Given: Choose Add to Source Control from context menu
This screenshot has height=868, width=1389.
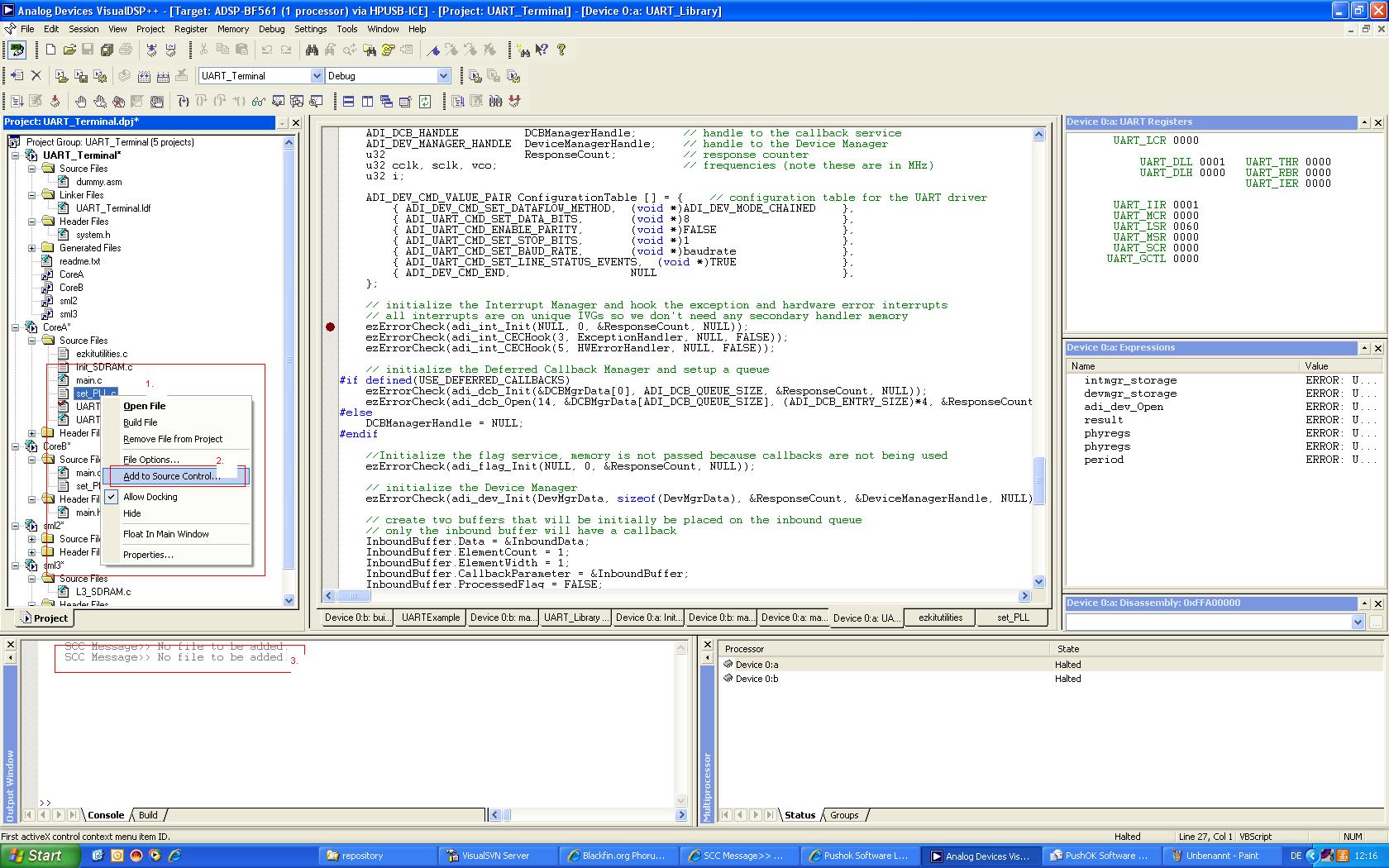Looking at the screenshot, I should 171,476.
